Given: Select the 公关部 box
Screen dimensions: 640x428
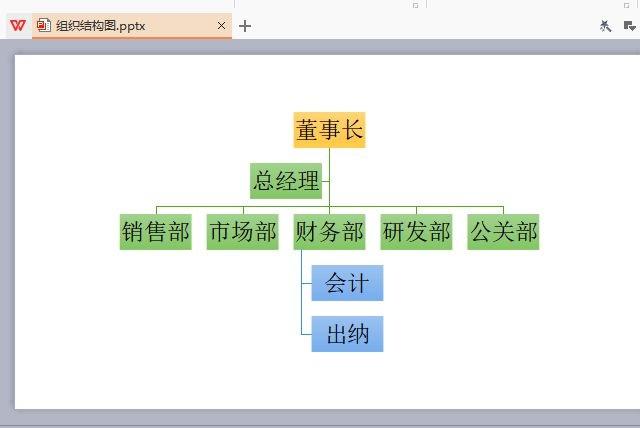Looking at the screenshot, I should point(503,232).
